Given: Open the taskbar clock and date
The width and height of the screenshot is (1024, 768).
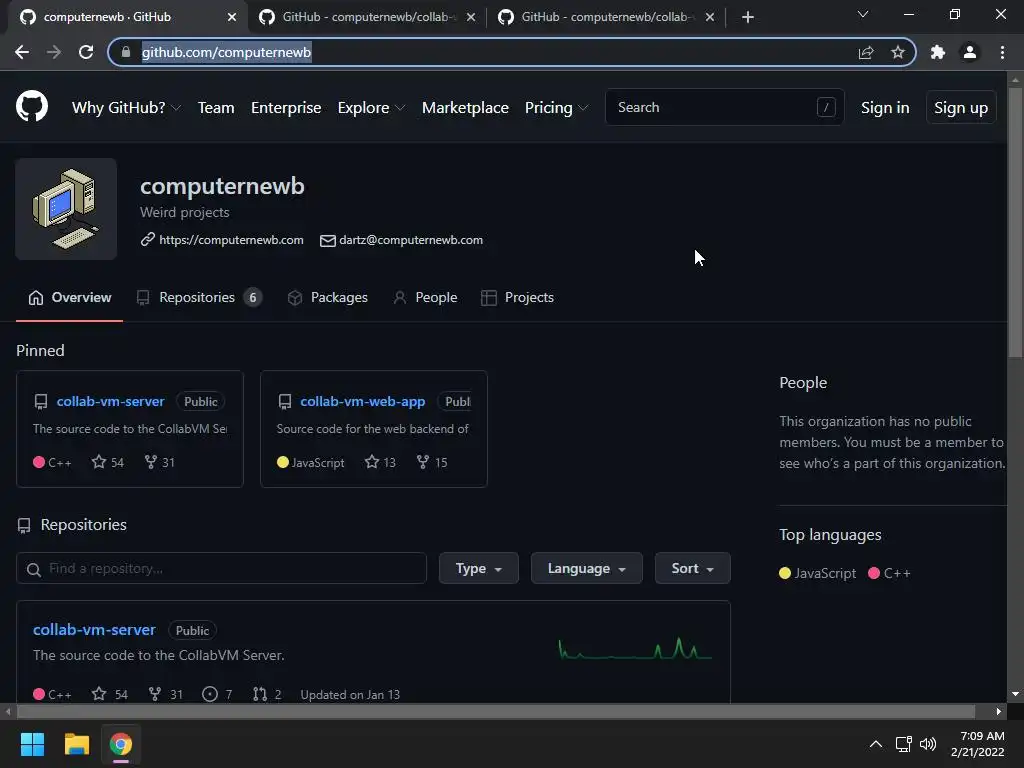Looking at the screenshot, I should click(x=978, y=744).
